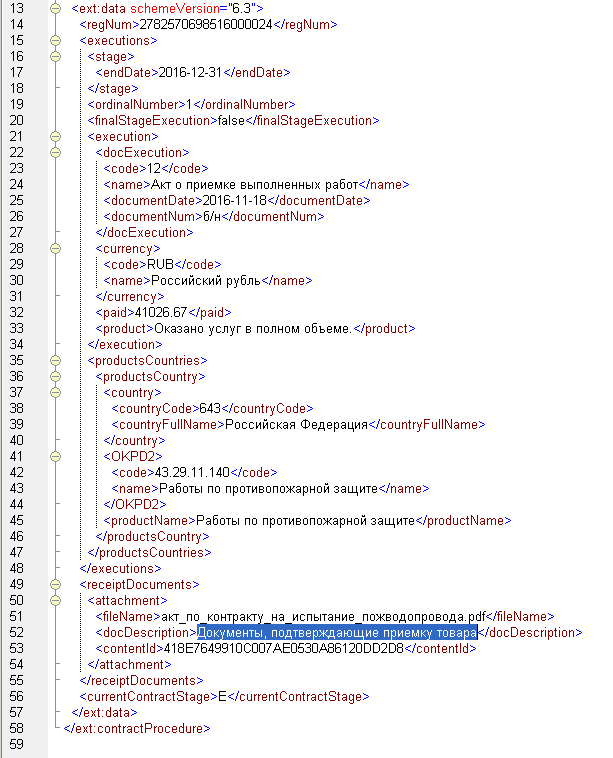Click currency code value RUB

pyautogui.click(x=161, y=264)
